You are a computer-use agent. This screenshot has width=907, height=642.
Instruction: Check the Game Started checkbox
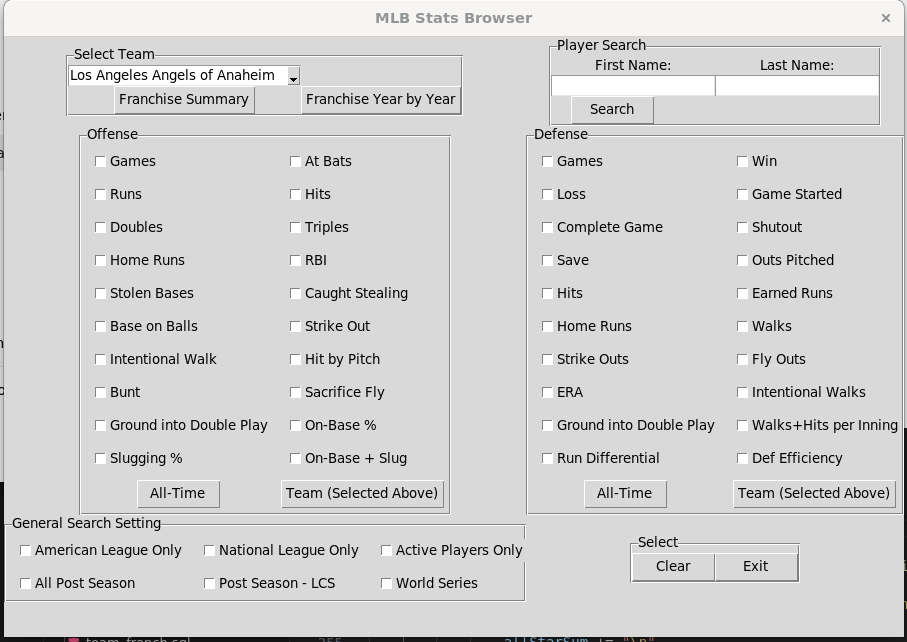coord(742,194)
